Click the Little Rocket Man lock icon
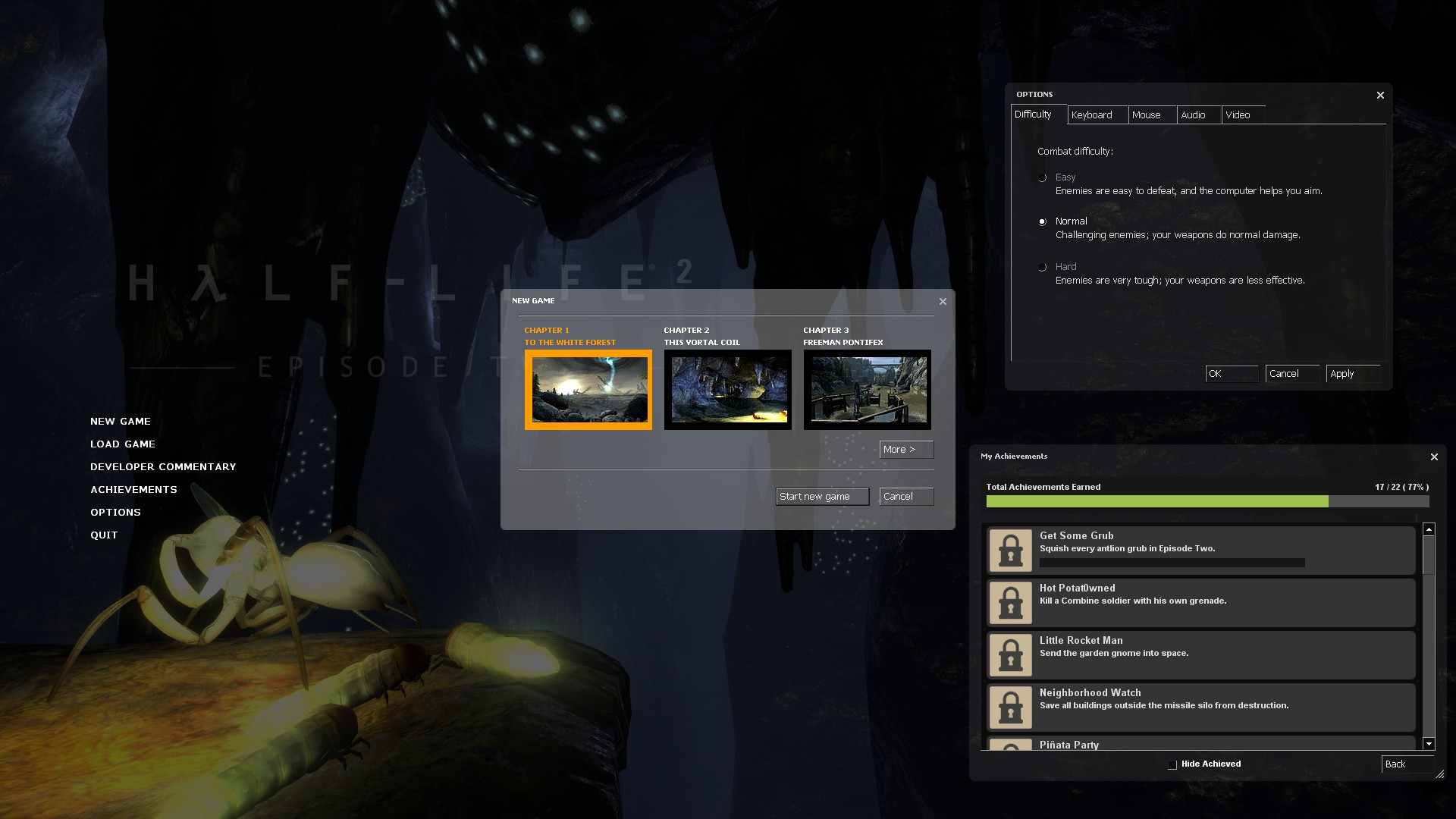 [x=1011, y=655]
